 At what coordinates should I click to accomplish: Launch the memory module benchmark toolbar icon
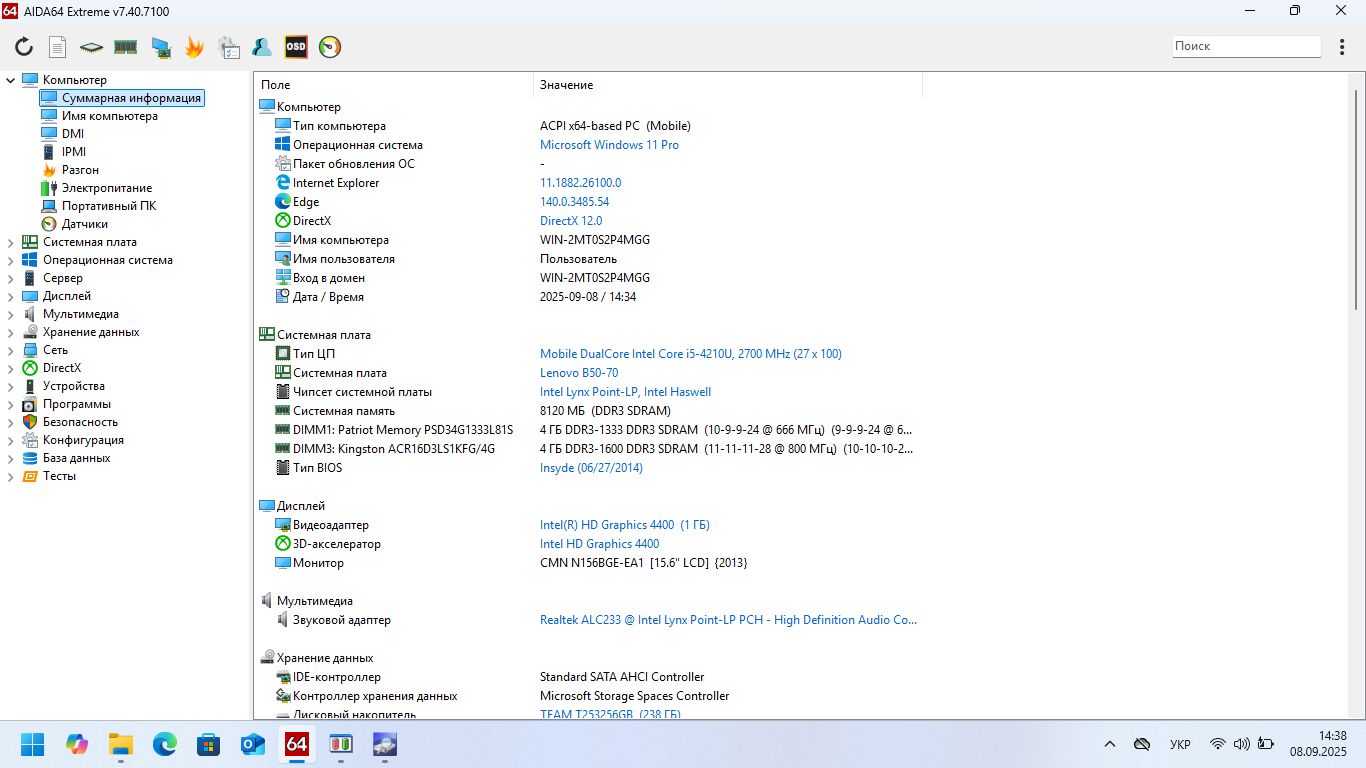point(125,46)
